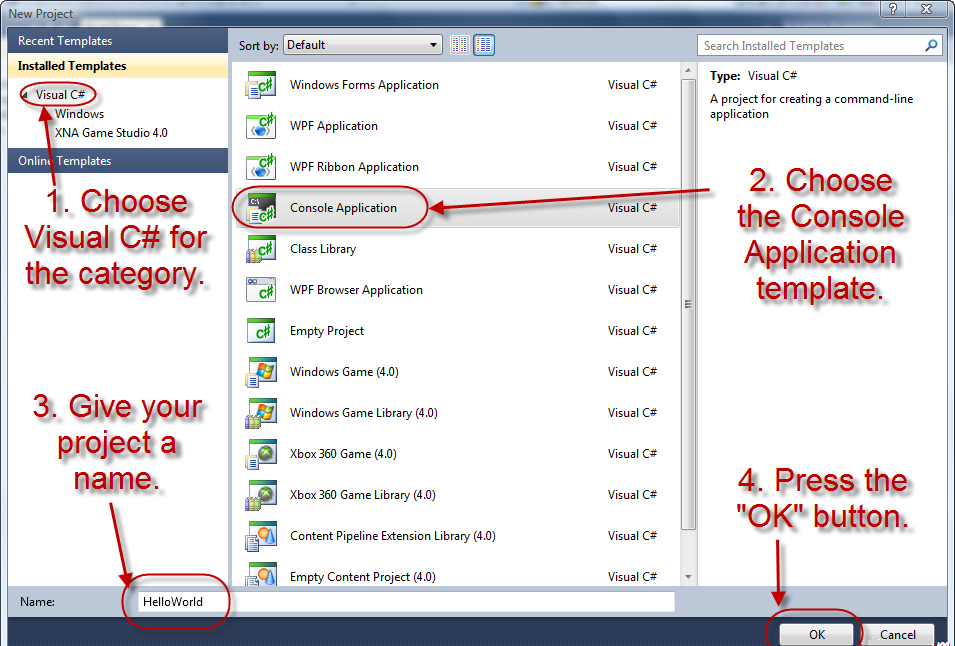Viewport: 955px width, 646px height.
Task: Click the template list scroll up arrow
Action: [x=688, y=71]
